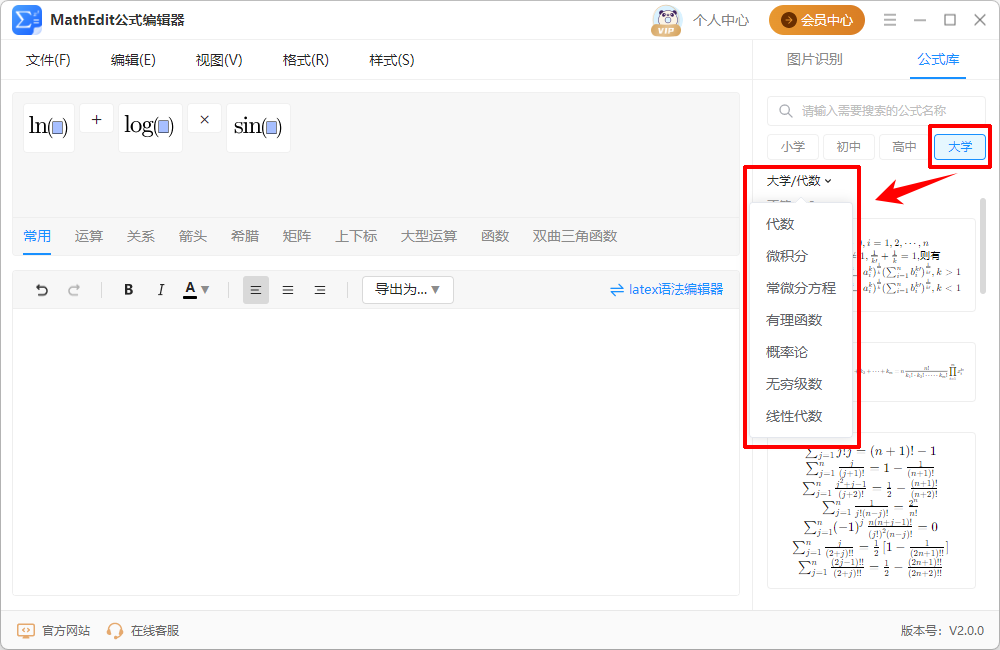The height and width of the screenshot is (650, 1000).
Task: Click the formula library scrollbar
Action: 983,246
